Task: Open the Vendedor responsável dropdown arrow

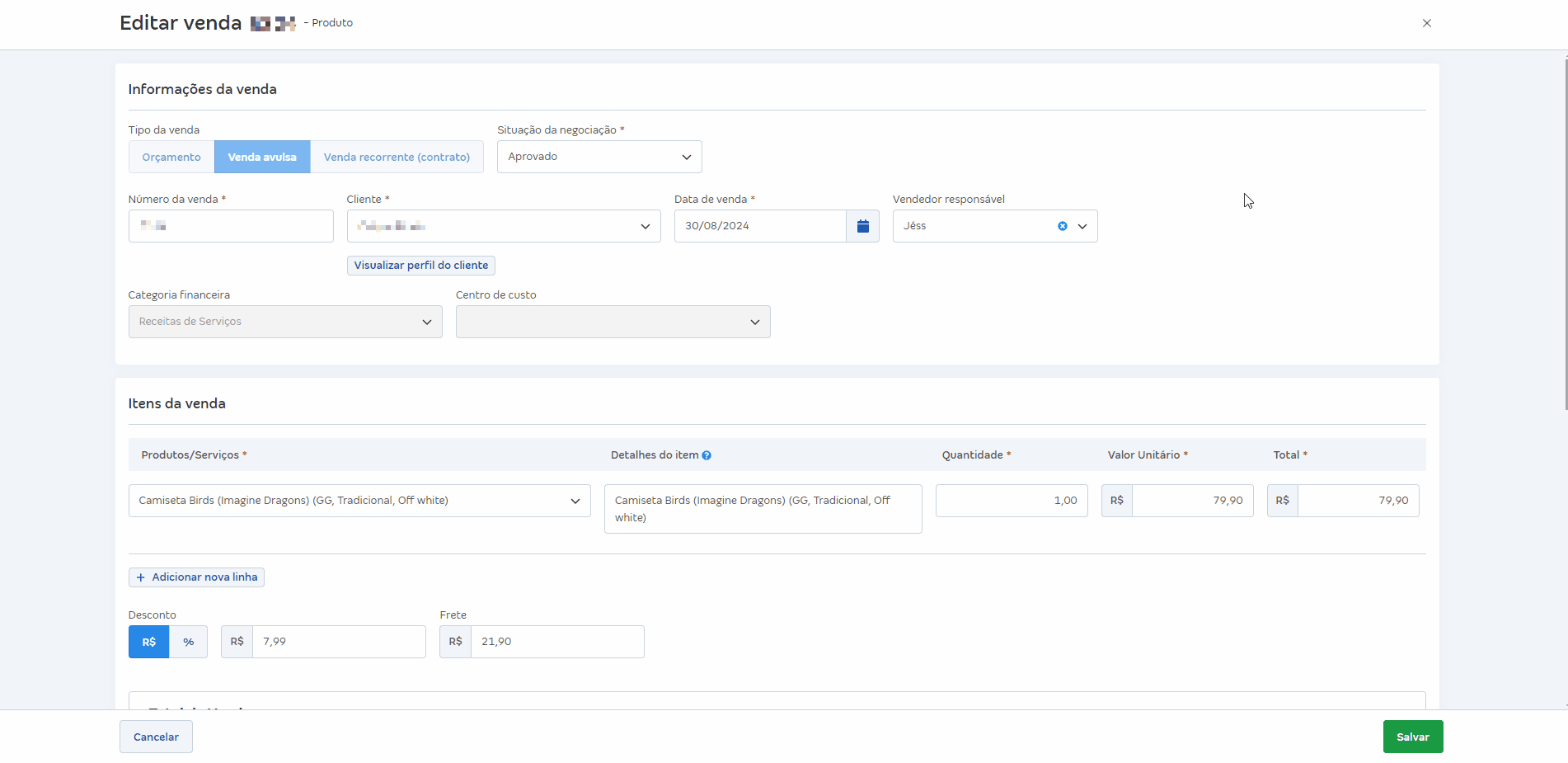Action: (x=1082, y=226)
